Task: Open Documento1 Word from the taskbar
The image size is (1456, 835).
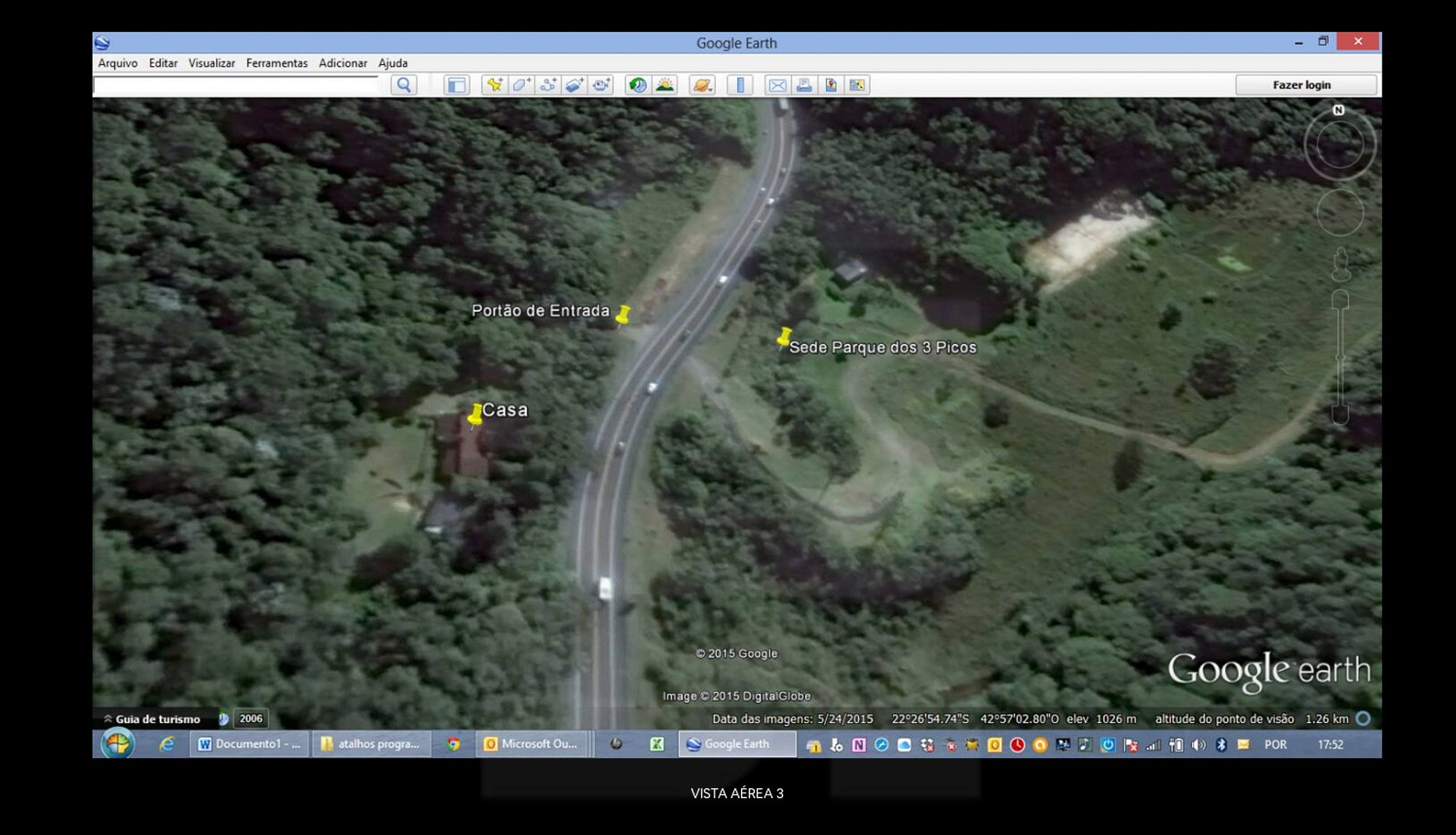Action: click(x=249, y=744)
